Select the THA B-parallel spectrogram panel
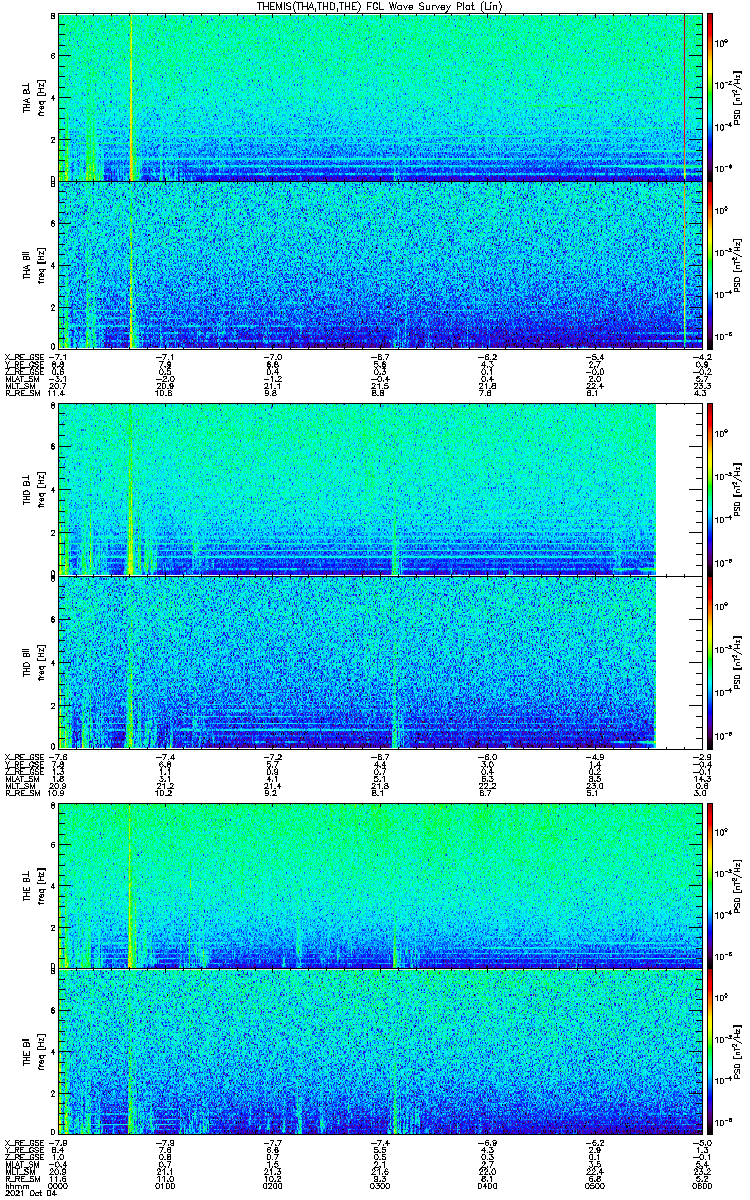750x1200 pixels. [380, 265]
